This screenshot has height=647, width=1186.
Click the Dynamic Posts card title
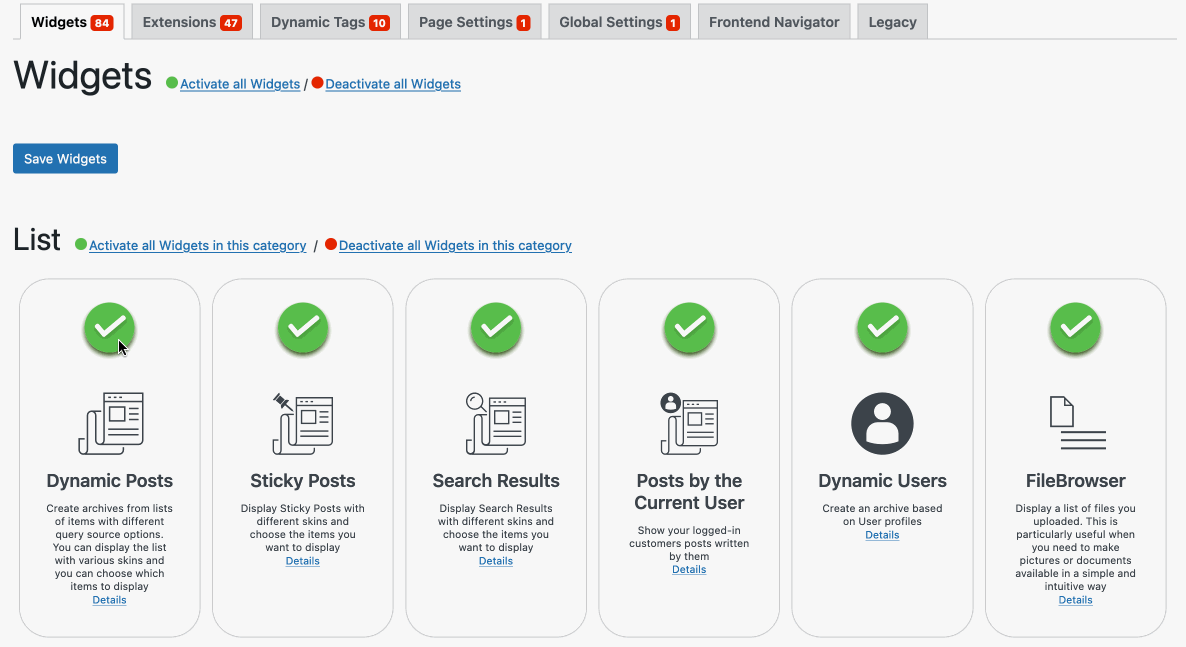pyautogui.click(x=110, y=481)
